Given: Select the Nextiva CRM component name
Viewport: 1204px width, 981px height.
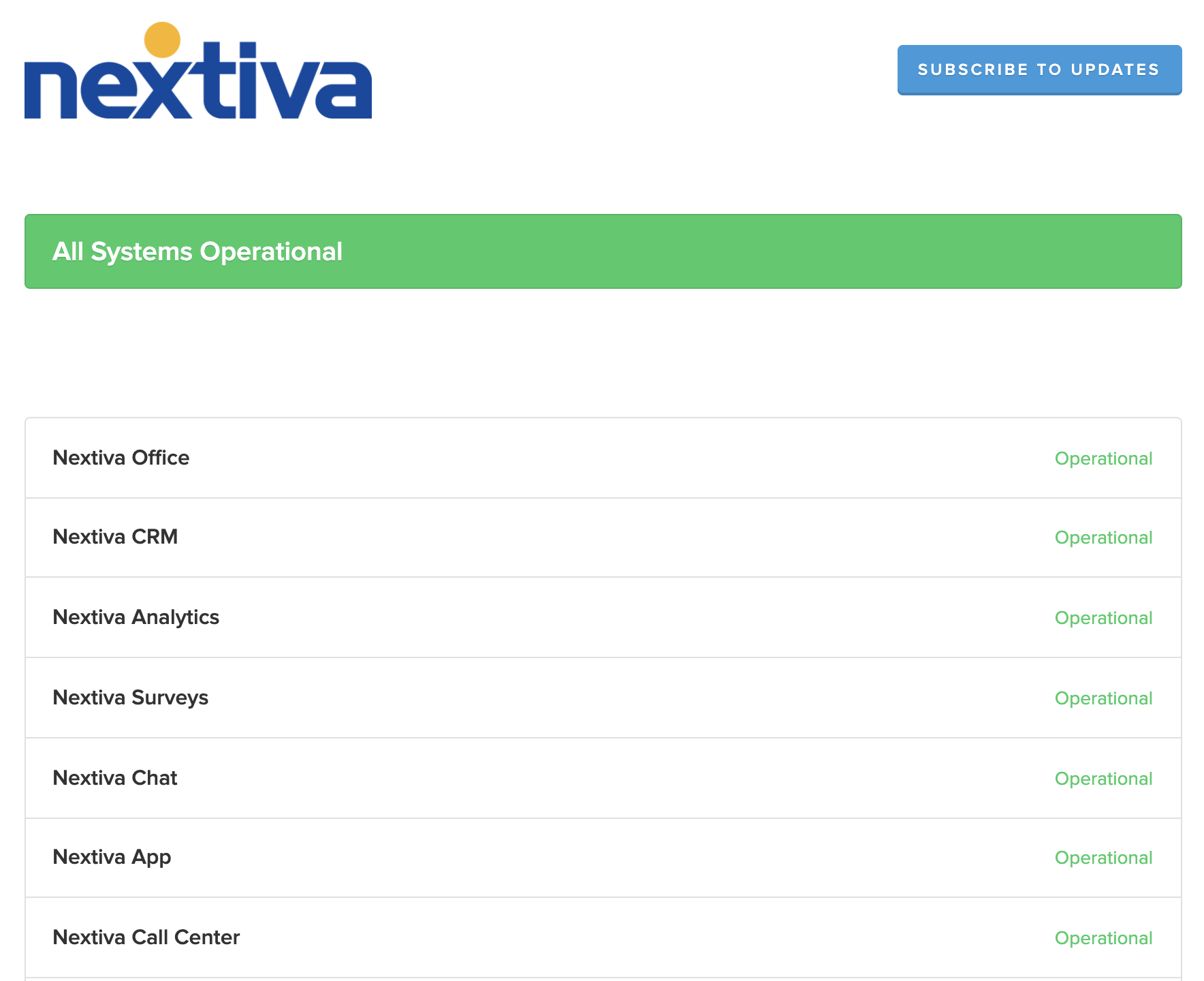Looking at the screenshot, I should (115, 537).
